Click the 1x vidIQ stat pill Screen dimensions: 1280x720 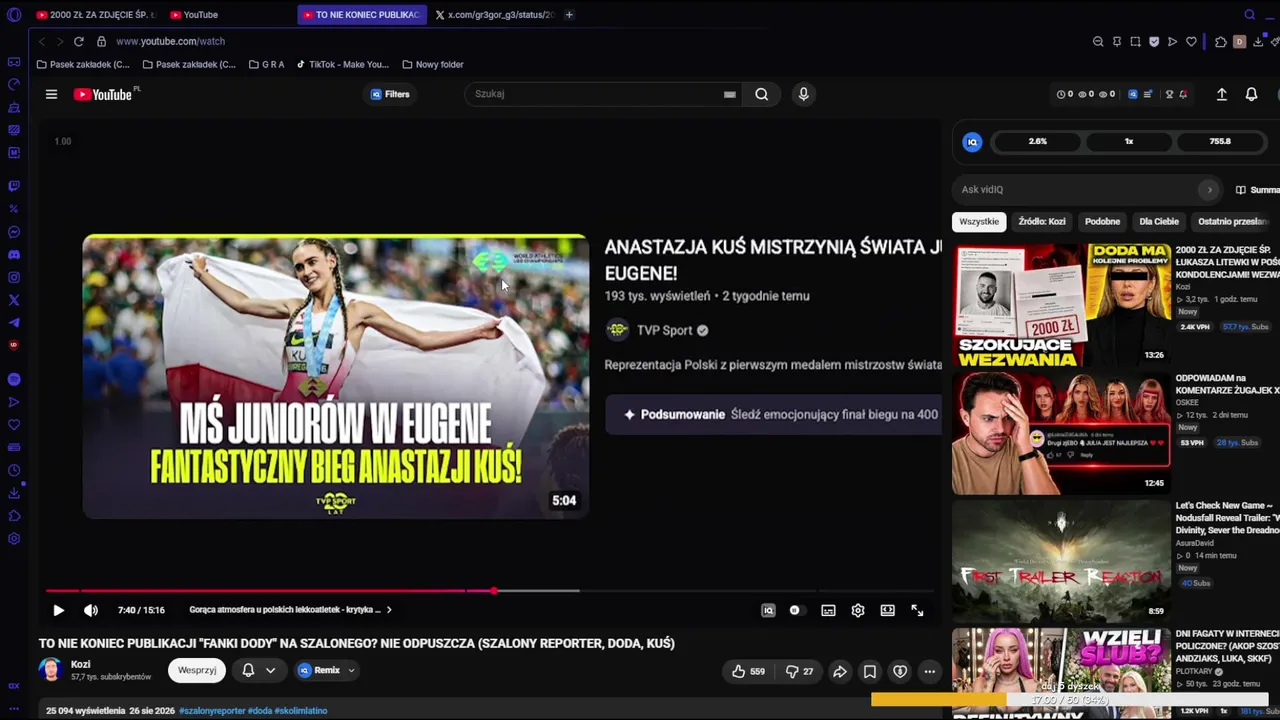(x=1129, y=142)
